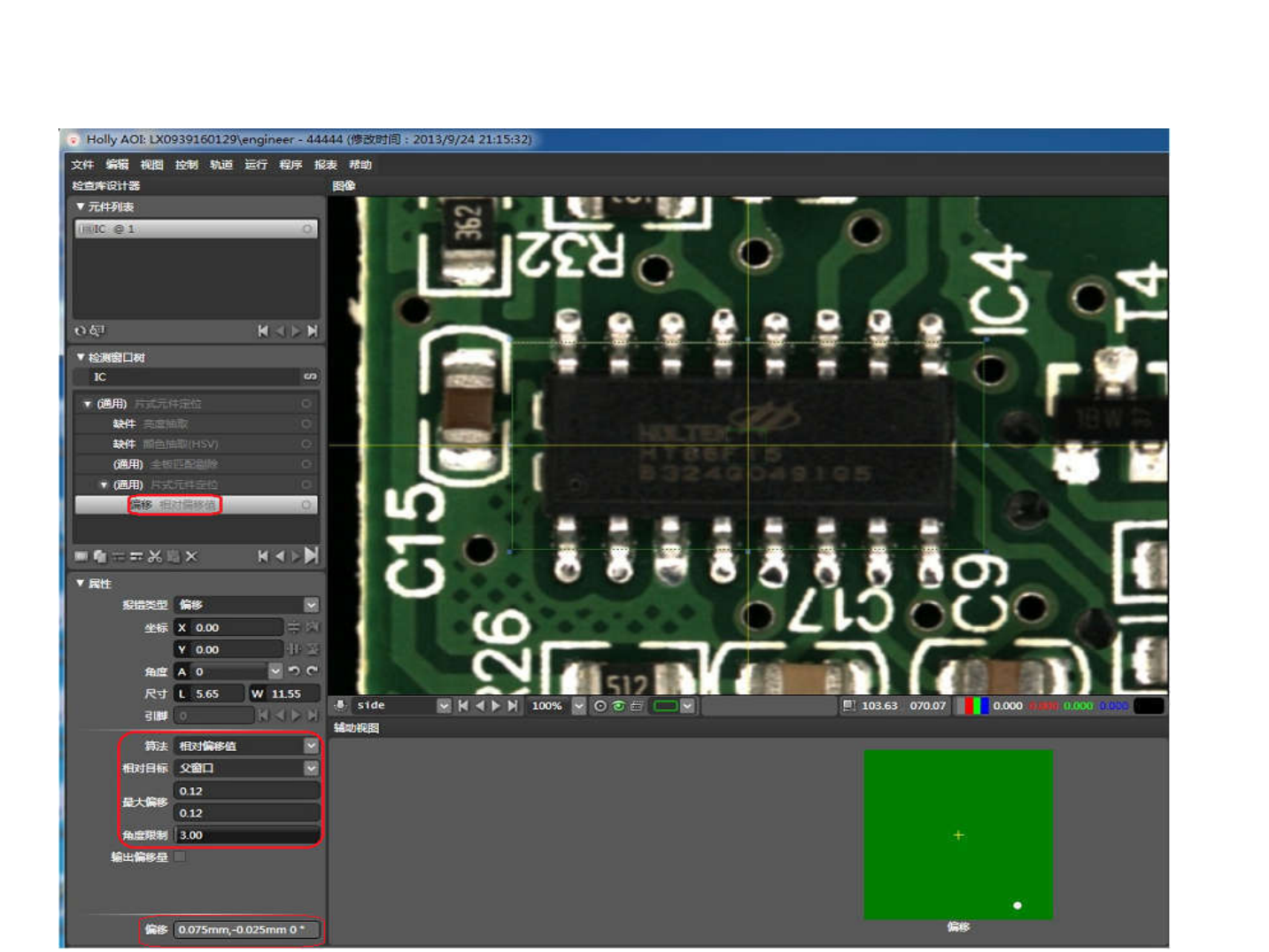Viewport: 1269px width, 952px height.
Task: Toggle the circle on the 偏移 tree row
Action: 306,505
